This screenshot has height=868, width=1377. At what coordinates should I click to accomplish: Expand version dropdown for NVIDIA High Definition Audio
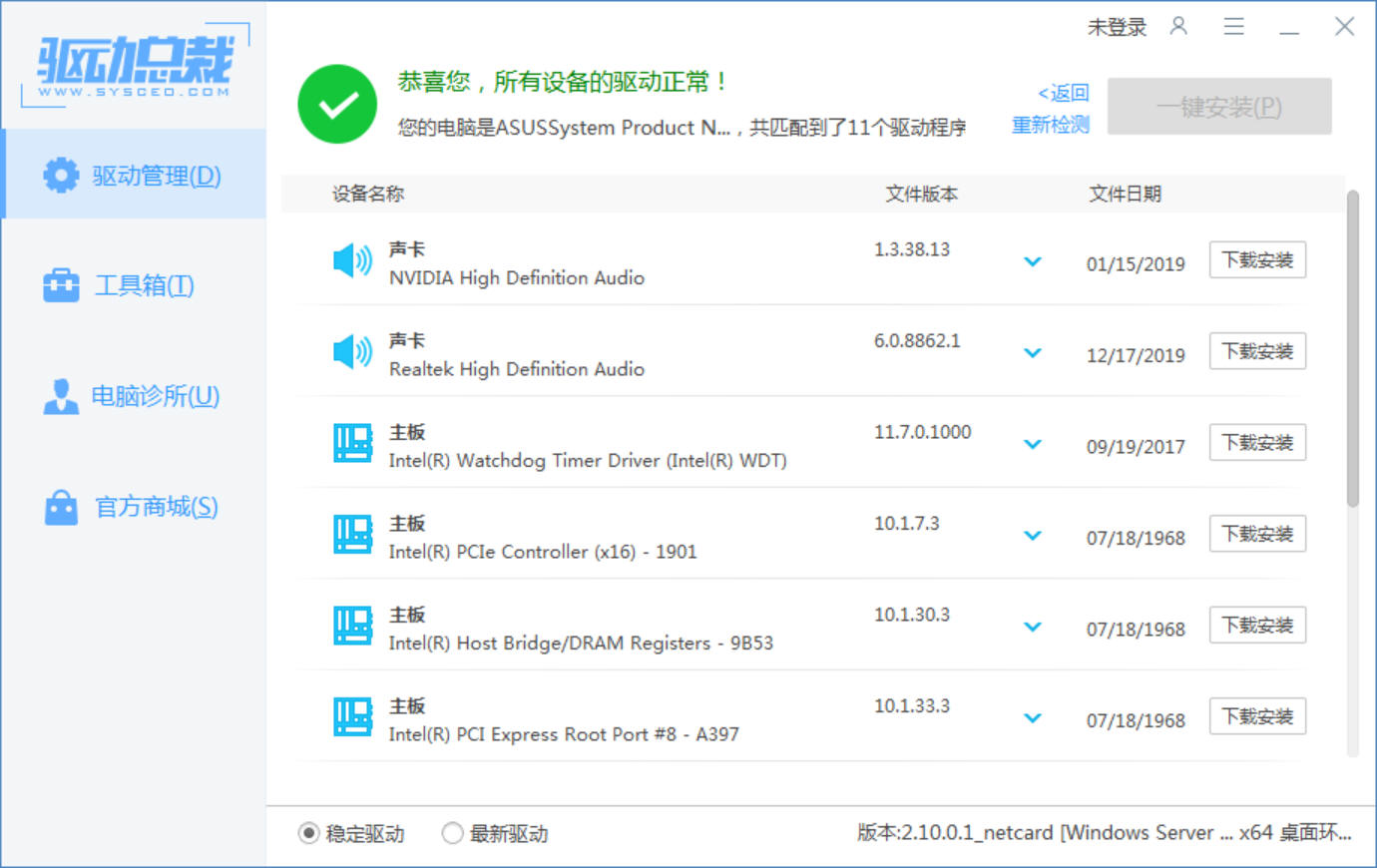1033,262
